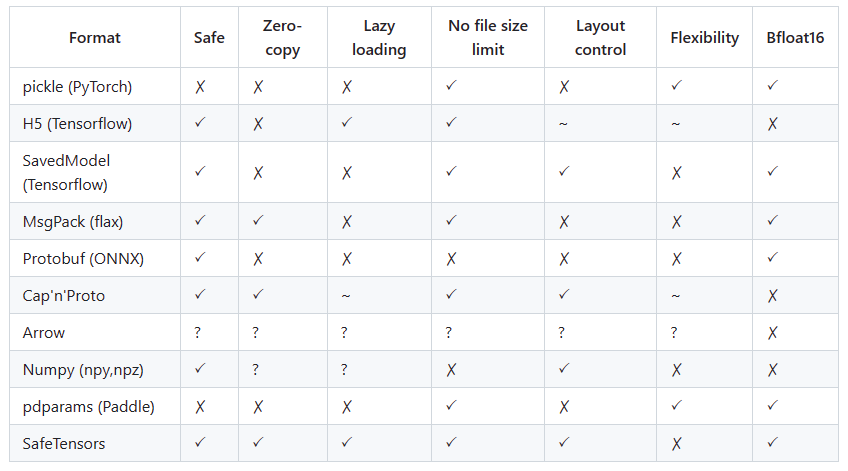
Task: Click the Safe checkmark for SafeTensors
Action: coord(200,442)
